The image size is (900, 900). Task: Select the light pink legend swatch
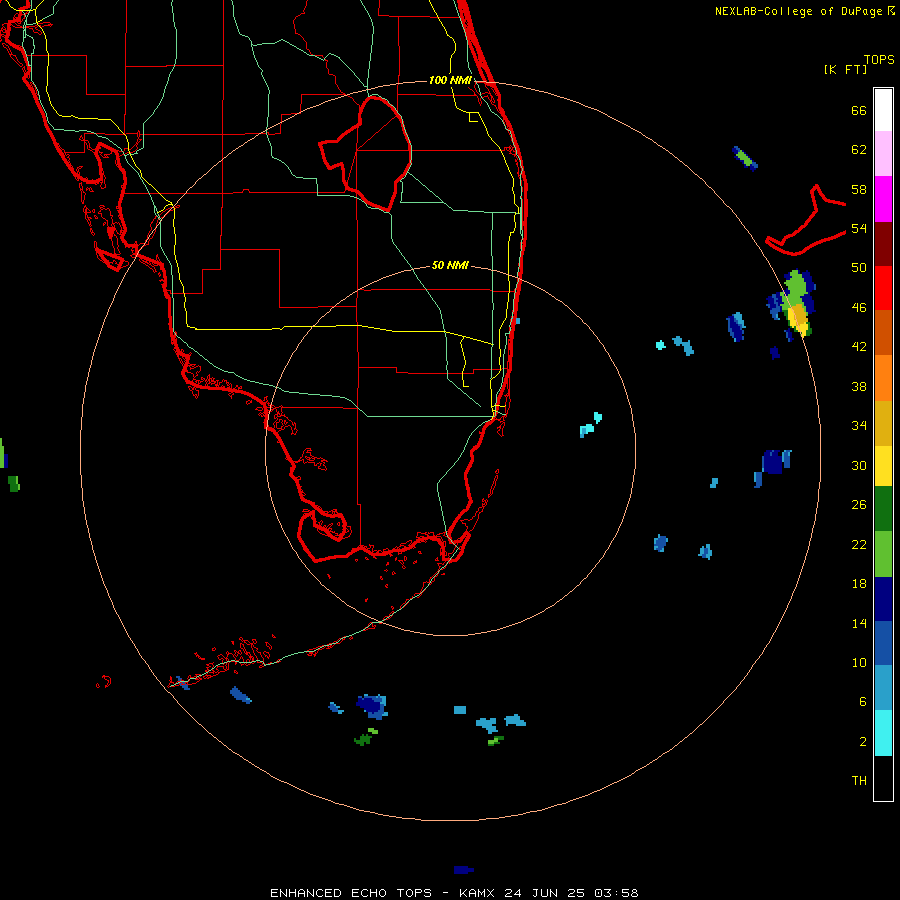click(883, 153)
